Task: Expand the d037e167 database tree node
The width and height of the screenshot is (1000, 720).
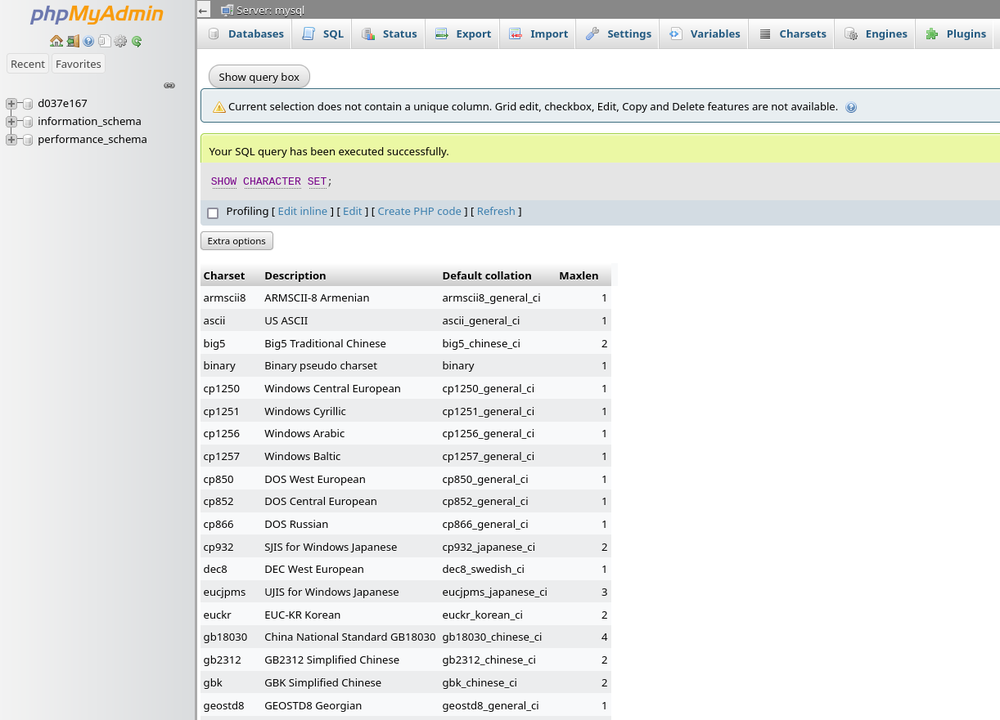Action: (11, 103)
